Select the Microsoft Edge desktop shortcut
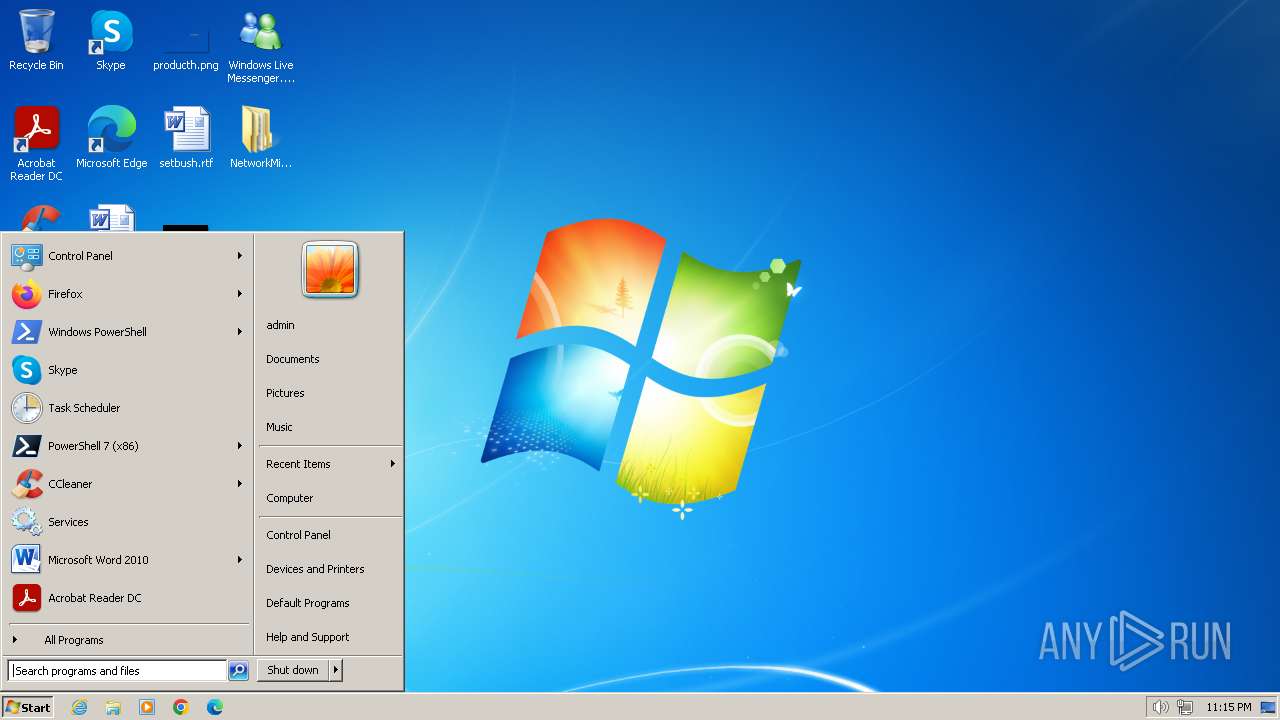 111,138
